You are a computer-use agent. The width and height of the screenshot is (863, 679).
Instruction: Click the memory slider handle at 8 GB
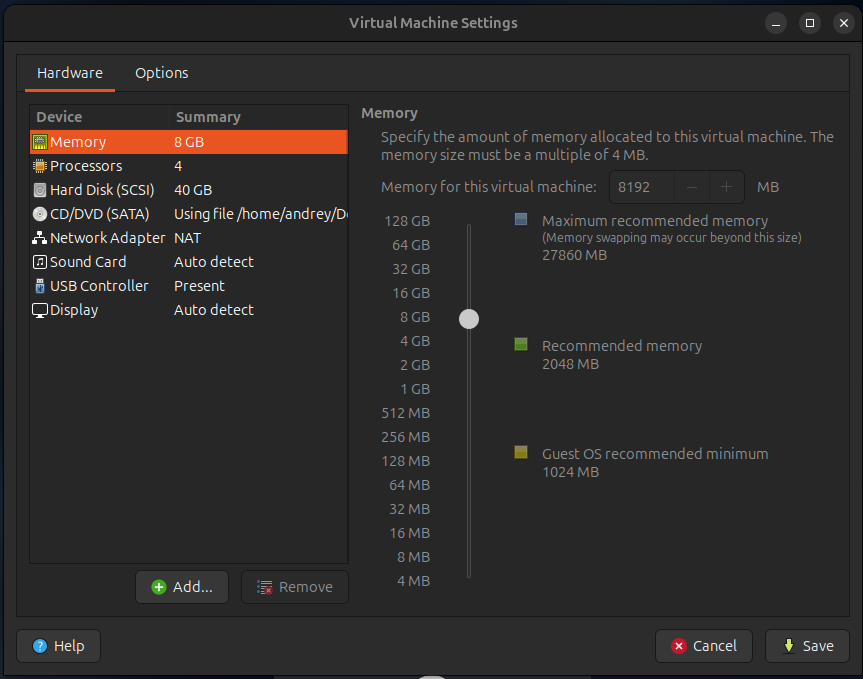pyautogui.click(x=469, y=319)
